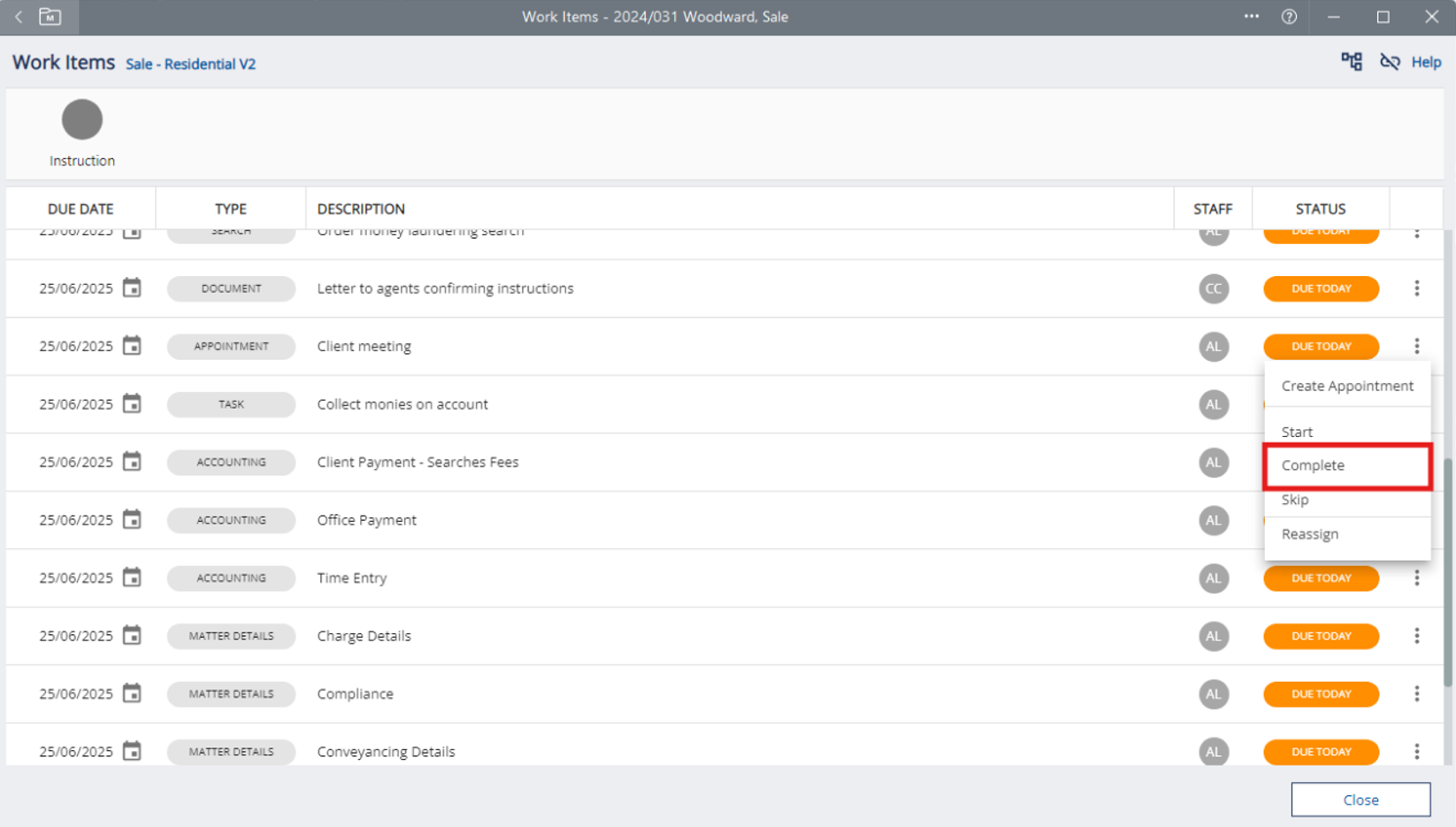Click the back arrow in title bar

click(x=19, y=17)
